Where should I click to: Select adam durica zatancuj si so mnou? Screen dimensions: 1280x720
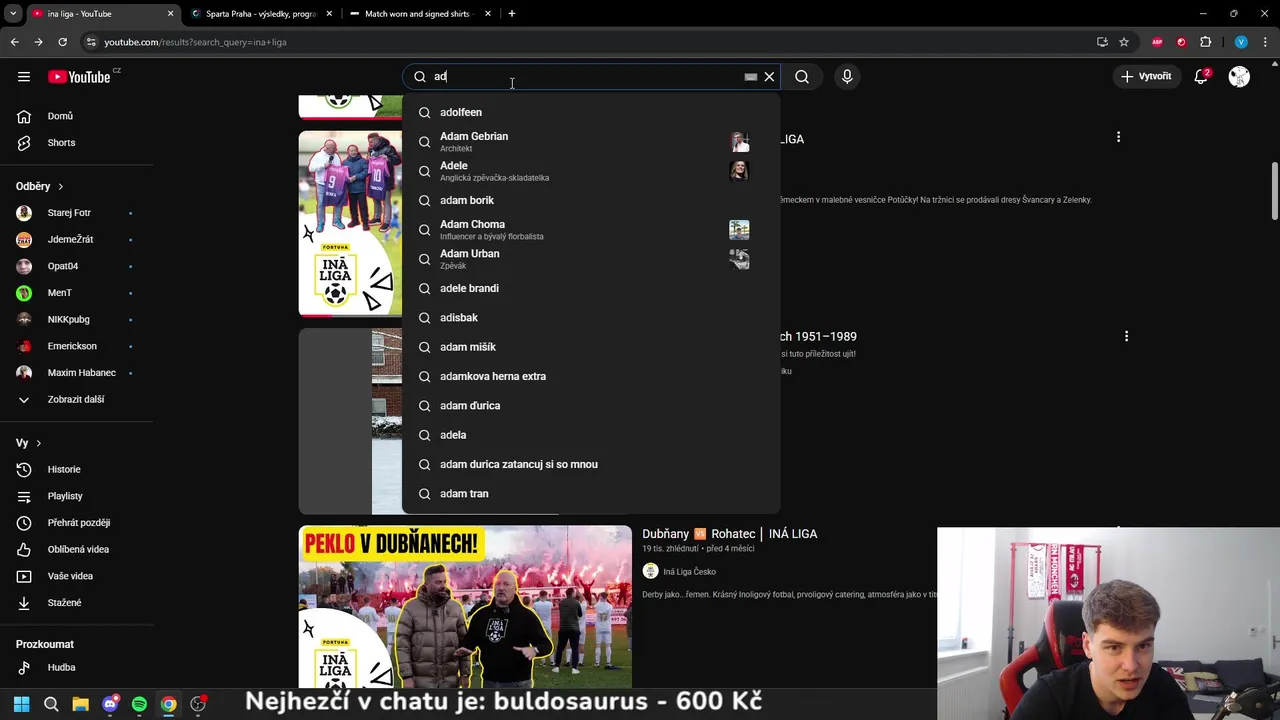[591, 464]
